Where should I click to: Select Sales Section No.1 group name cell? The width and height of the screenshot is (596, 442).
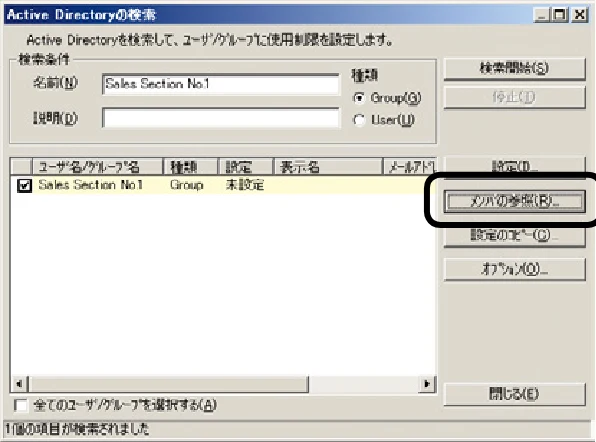(x=90, y=185)
